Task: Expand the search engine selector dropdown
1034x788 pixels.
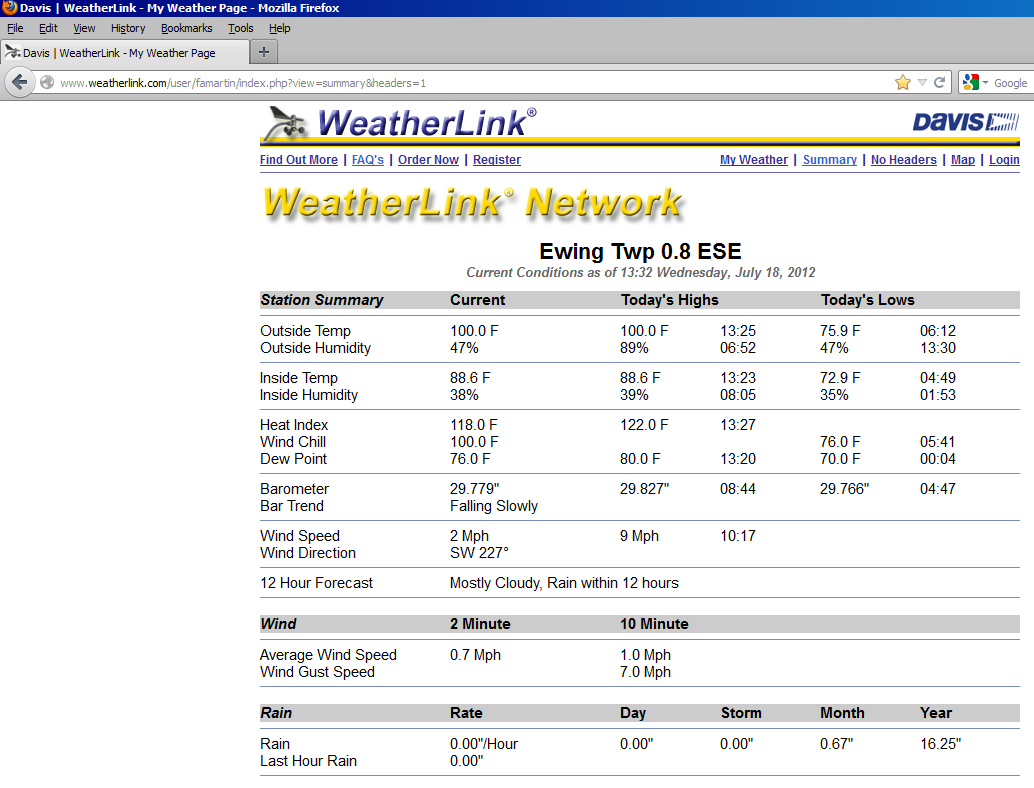Action: click(x=985, y=83)
